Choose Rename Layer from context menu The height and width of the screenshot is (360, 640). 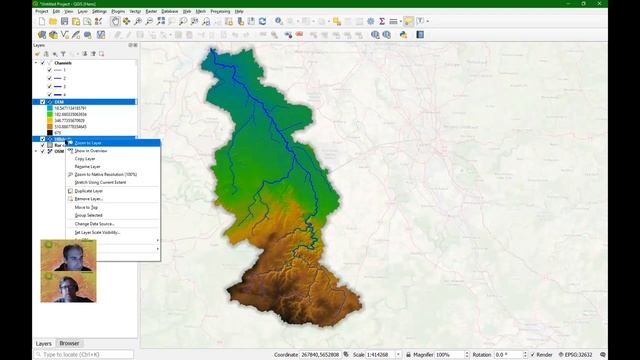tap(113, 167)
